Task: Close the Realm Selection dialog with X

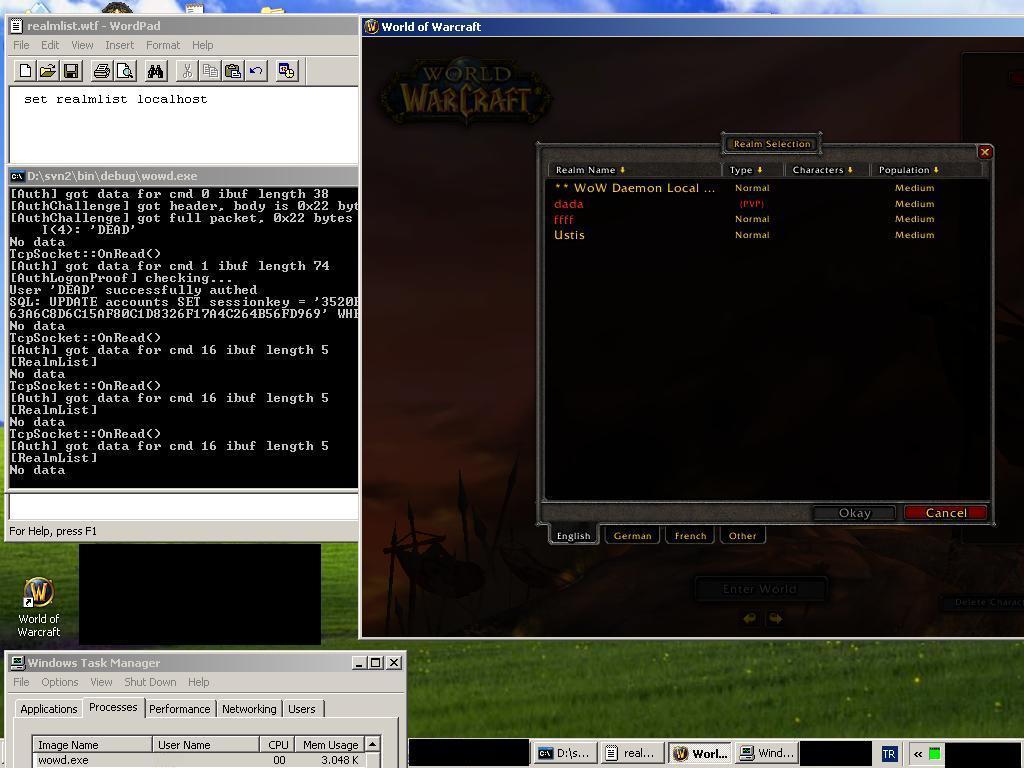Action: (985, 152)
